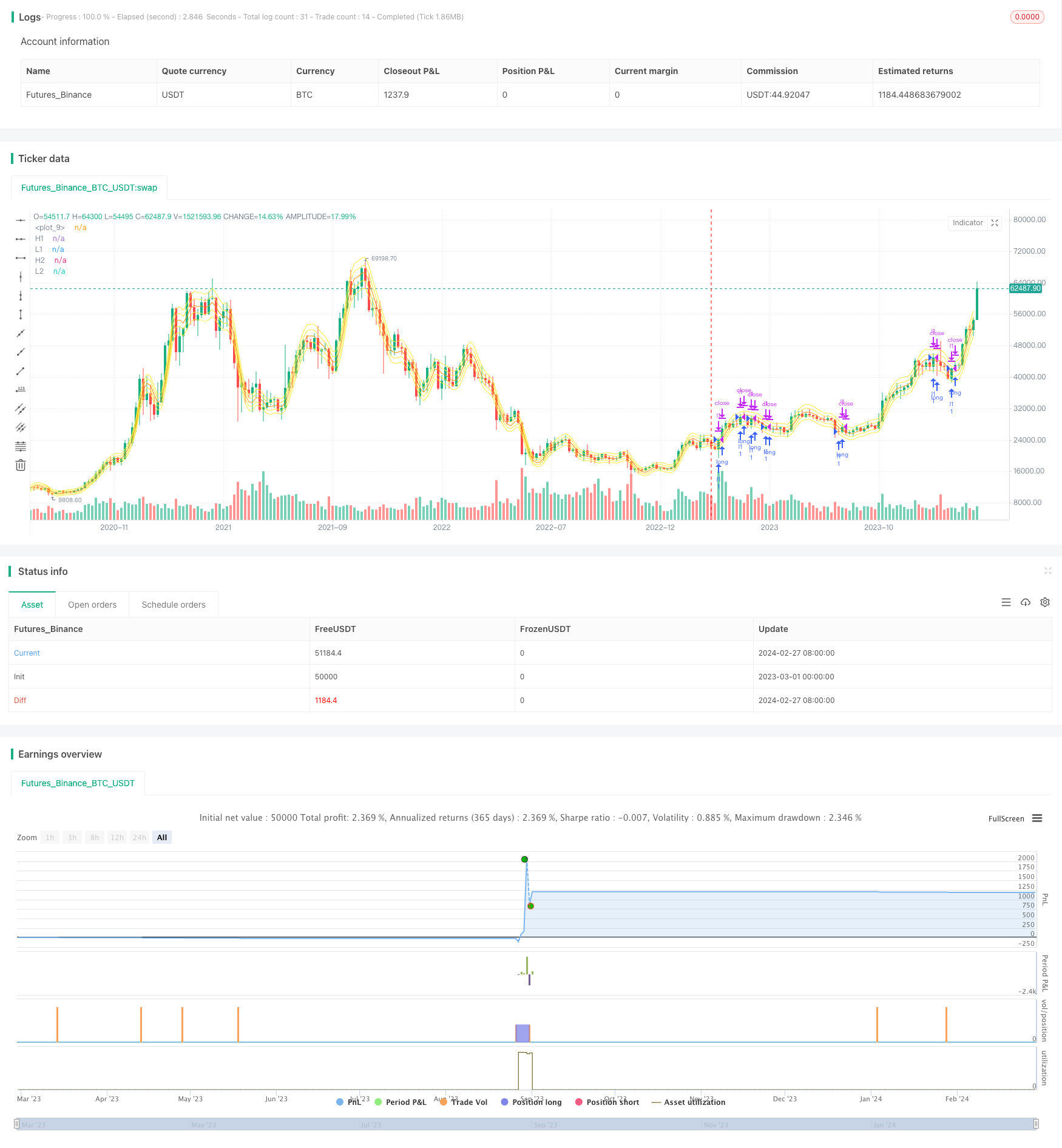The width and height of the screenshot is (1062, 1148).
Task: Click the Closeout P&L value 1237.9
Action: click(396, 95)
